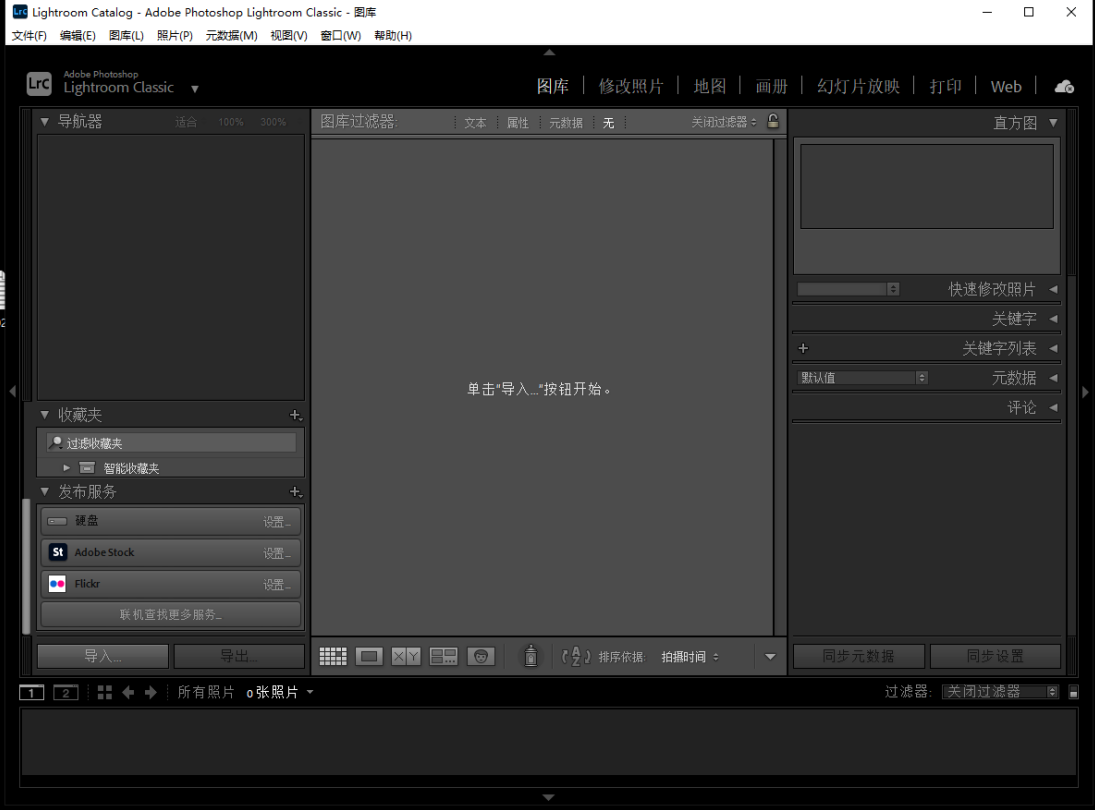Screen dimensions: 1095x810
Task: Click the 过滤收藏夹 search field
Action: click(x=171, y=443)
